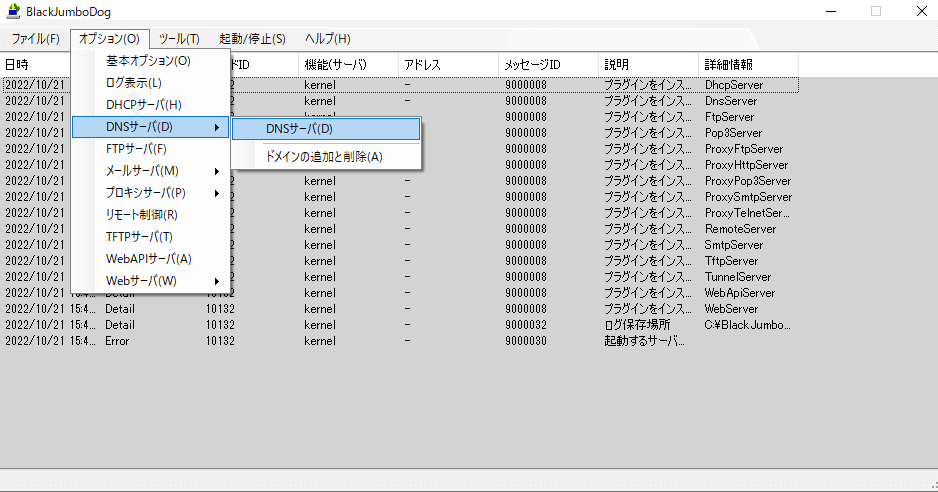The height and width of the screenshot is (492, 938).
Task: Expand the DNSサーバ(D) submenu arrow
Action: point(217,127)
